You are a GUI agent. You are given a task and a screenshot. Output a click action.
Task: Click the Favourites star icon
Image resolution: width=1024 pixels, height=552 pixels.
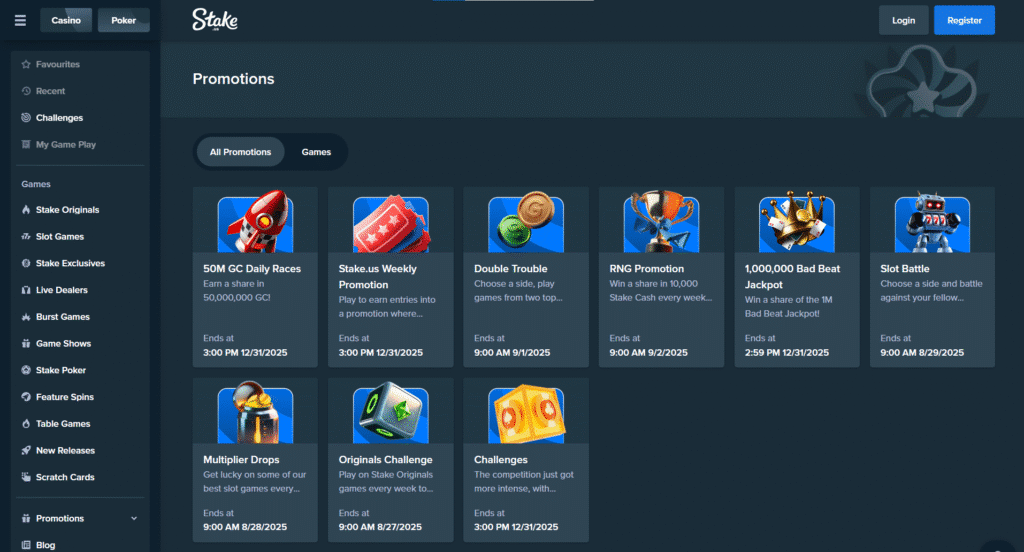pos(26,64)
